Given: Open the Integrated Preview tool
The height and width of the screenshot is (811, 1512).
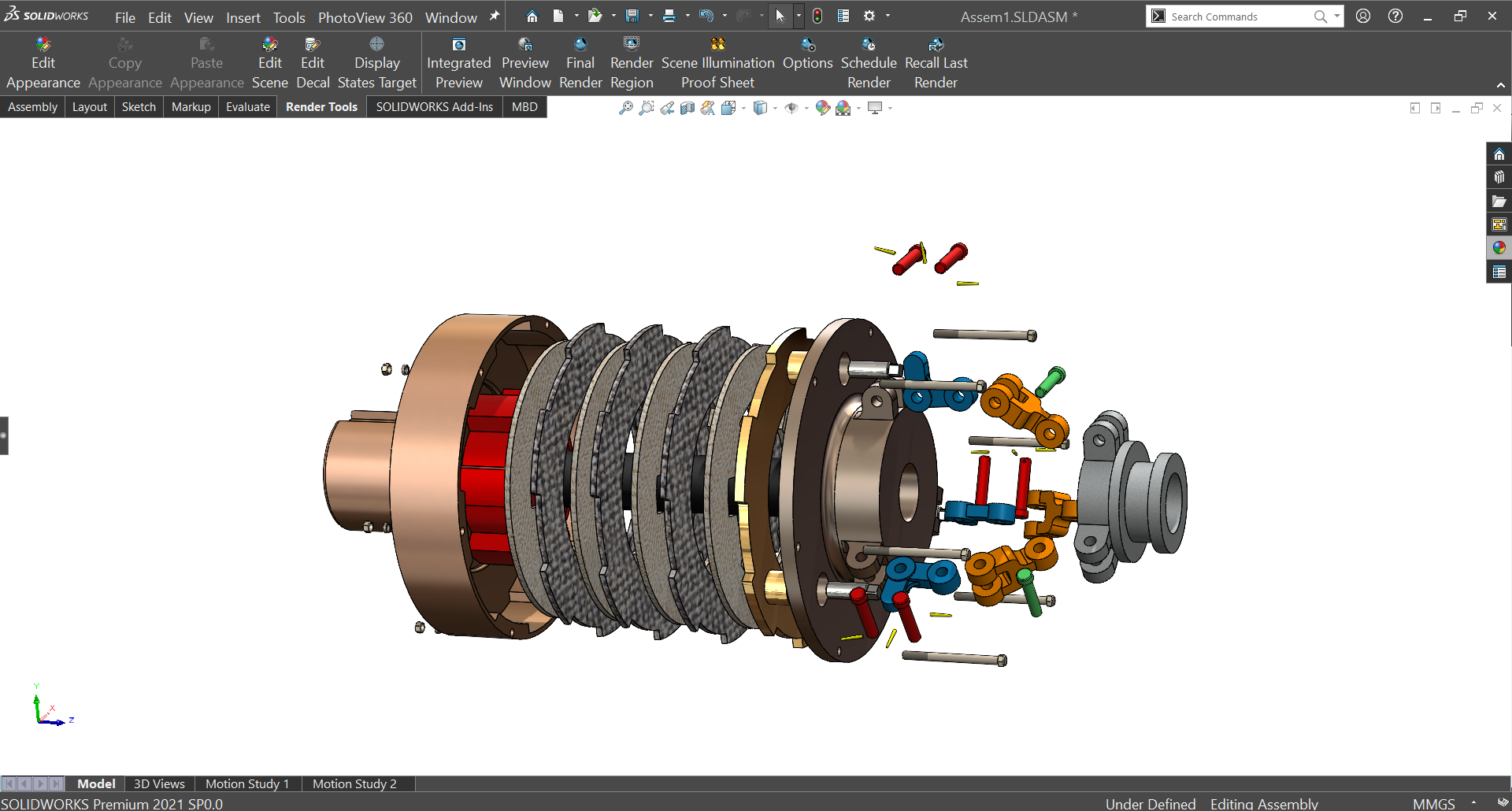Looking at the screenshot, I should [x=459, y=61].
